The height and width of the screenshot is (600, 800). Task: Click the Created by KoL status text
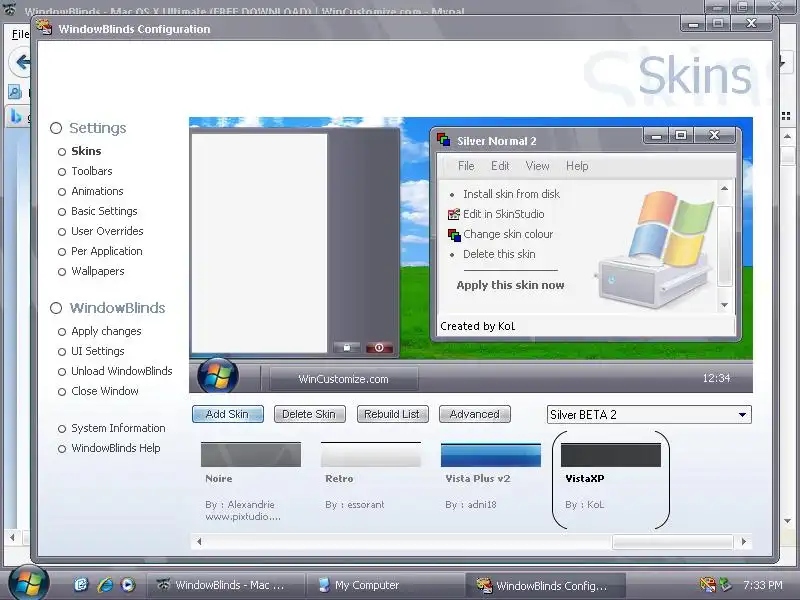click(x=478, y=326)
